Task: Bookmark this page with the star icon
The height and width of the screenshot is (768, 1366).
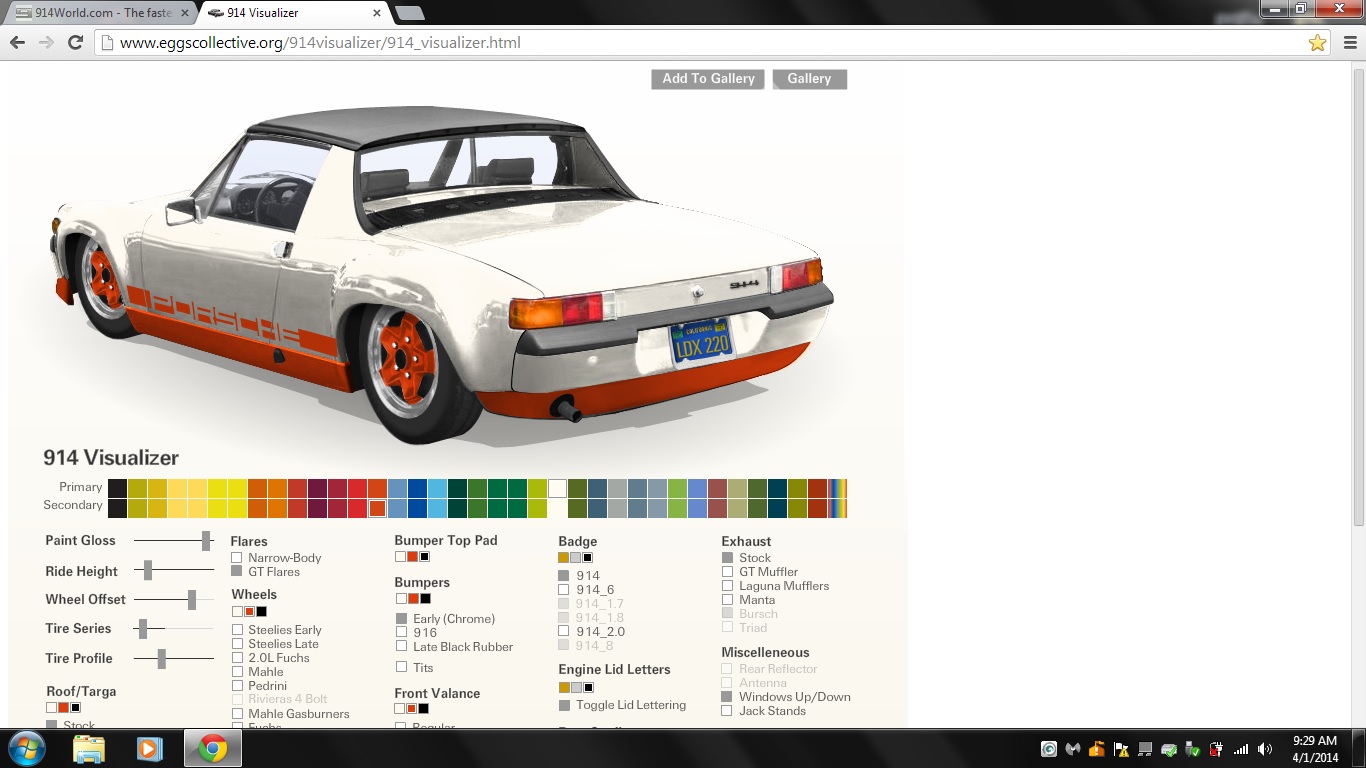Action: point(1317,43)
